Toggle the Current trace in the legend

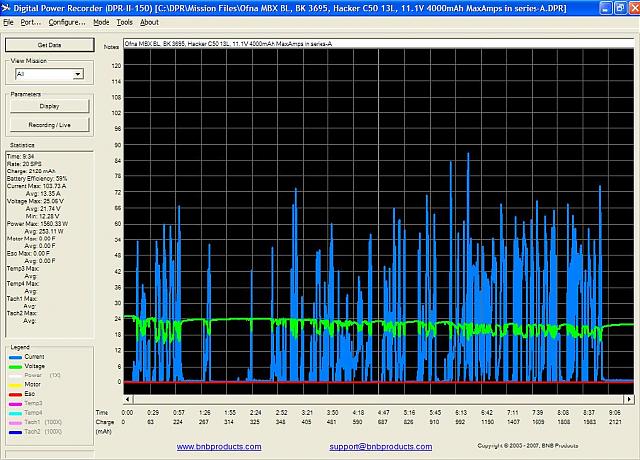[34, 356]
